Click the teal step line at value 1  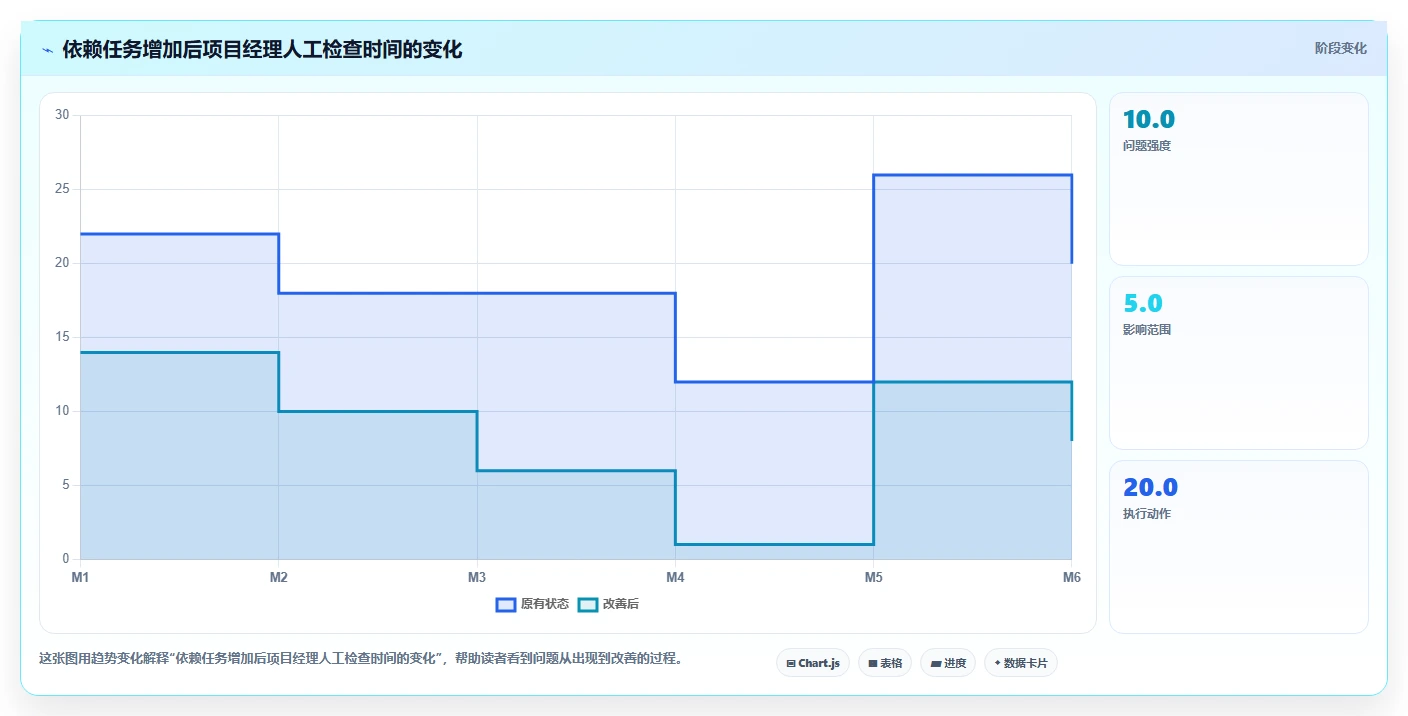[x=774, y=544]
